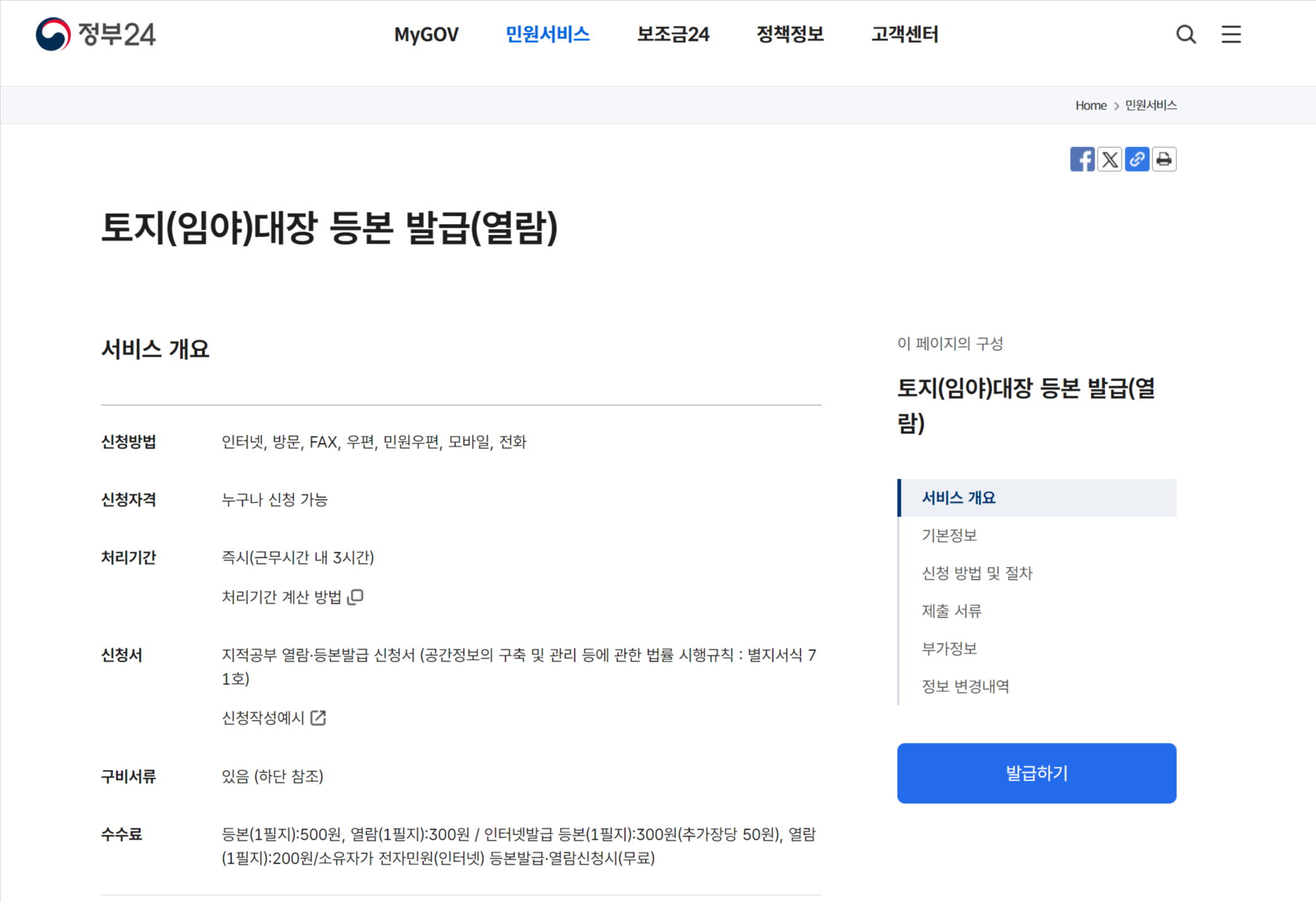The image size is (1316, 902).
Task: Open MyGOV menu
Action: click(x=426, y=34)
